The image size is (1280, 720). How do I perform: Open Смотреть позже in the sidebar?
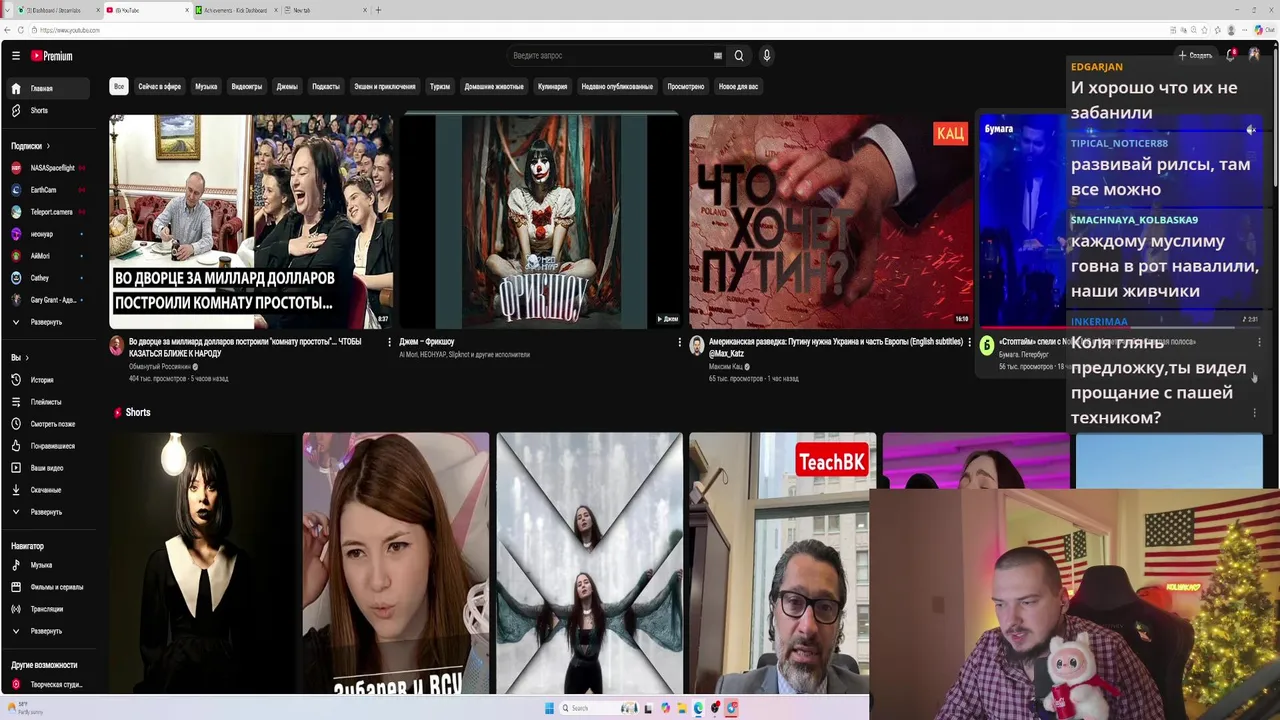46,424
